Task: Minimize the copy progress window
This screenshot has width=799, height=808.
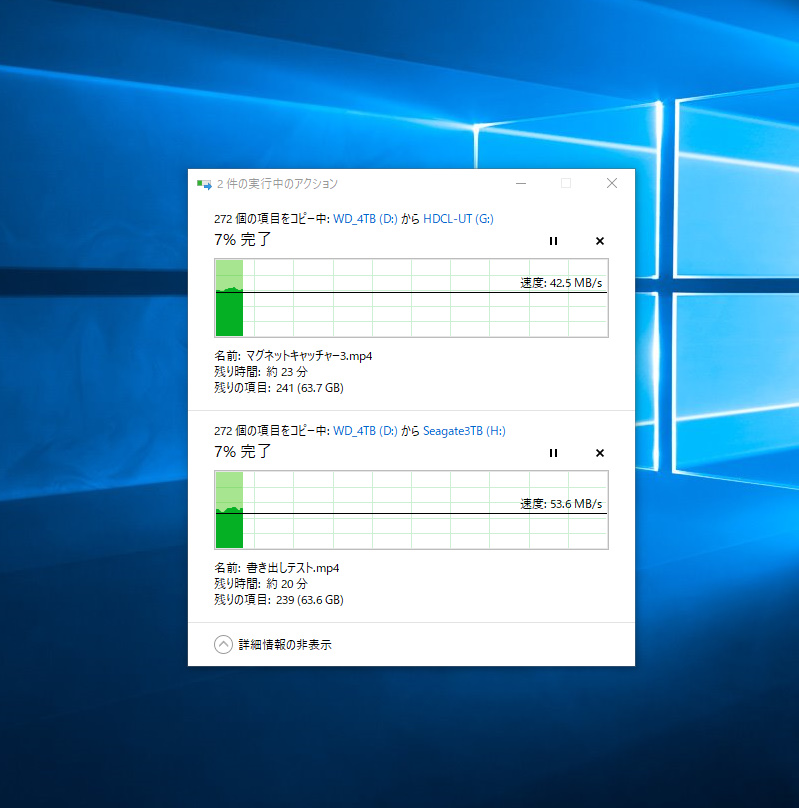Action: coord(520,183)
